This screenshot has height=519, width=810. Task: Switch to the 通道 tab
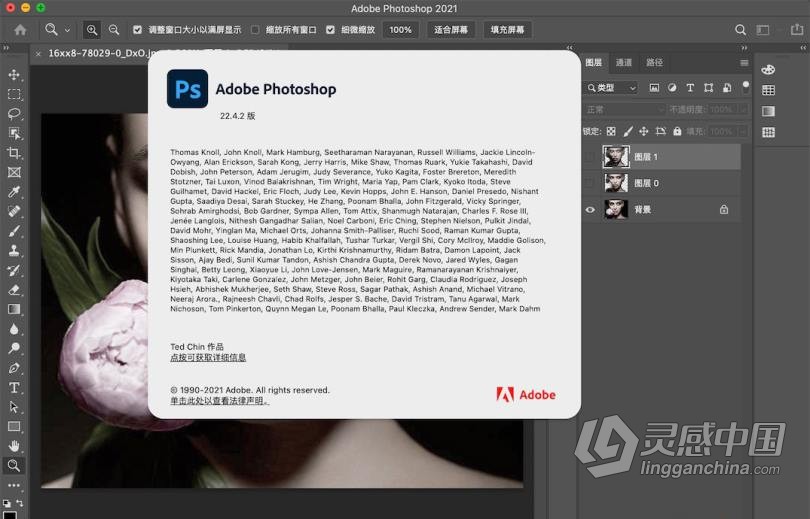pos(624,62)
